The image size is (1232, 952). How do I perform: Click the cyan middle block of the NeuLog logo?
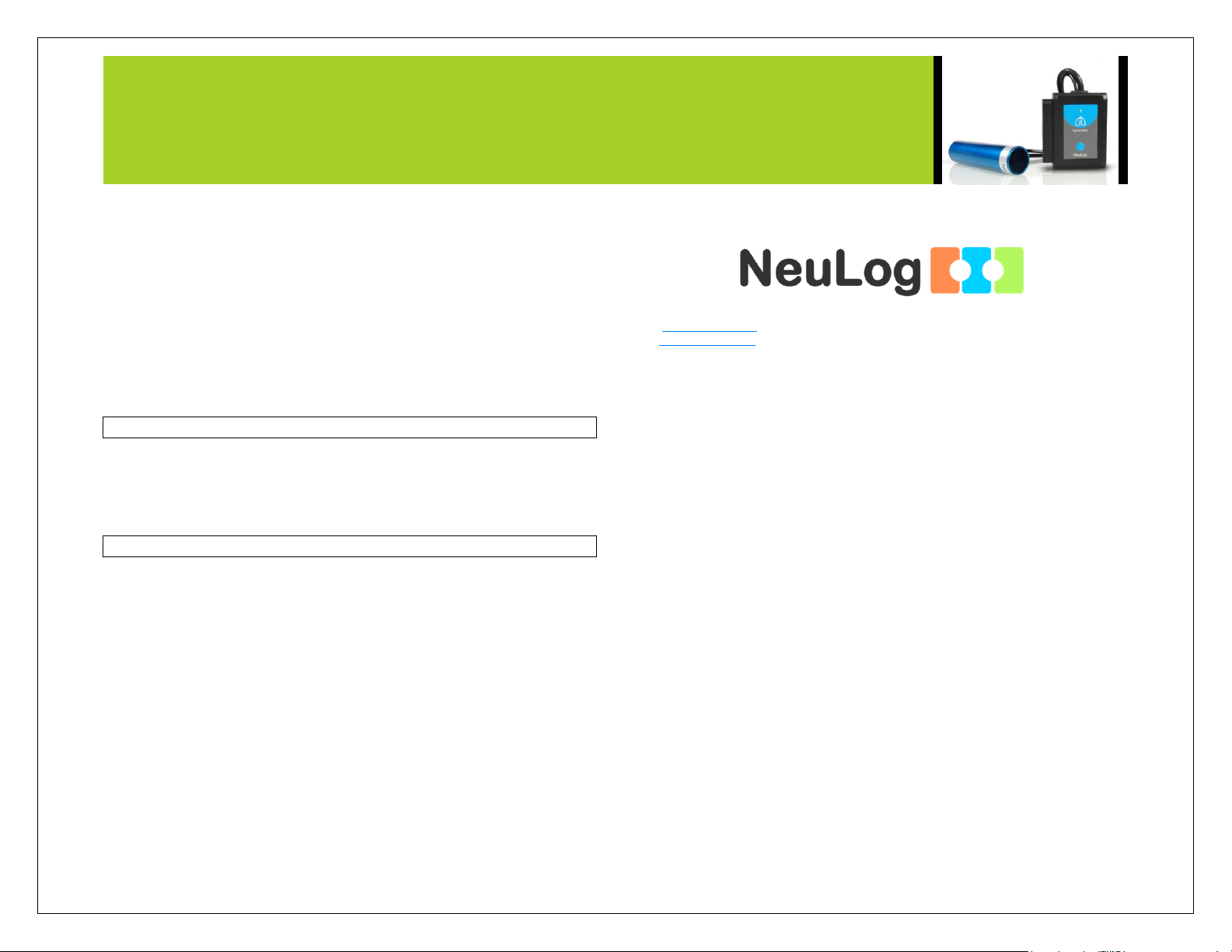[977, 270]
